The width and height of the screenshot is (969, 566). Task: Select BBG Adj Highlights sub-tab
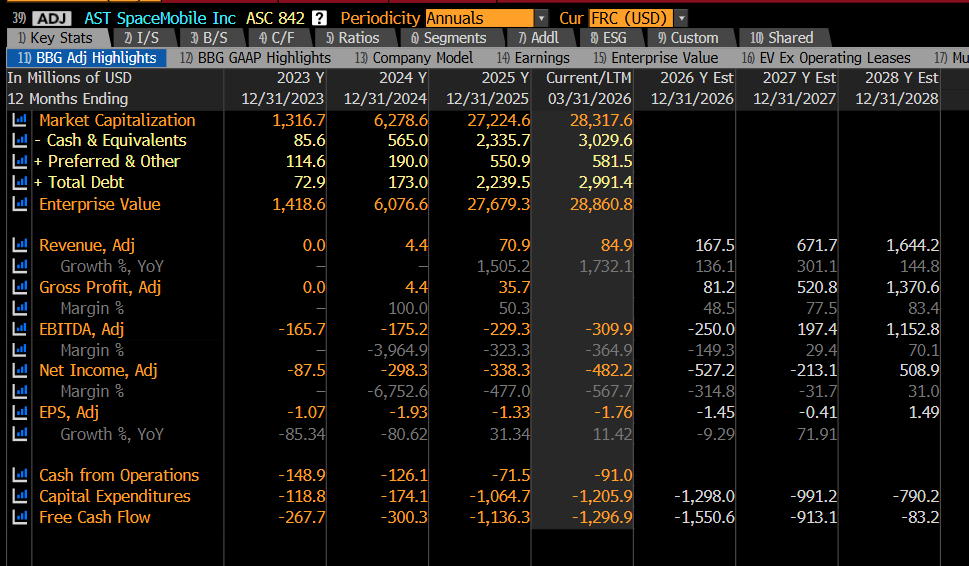coord(87,58)
